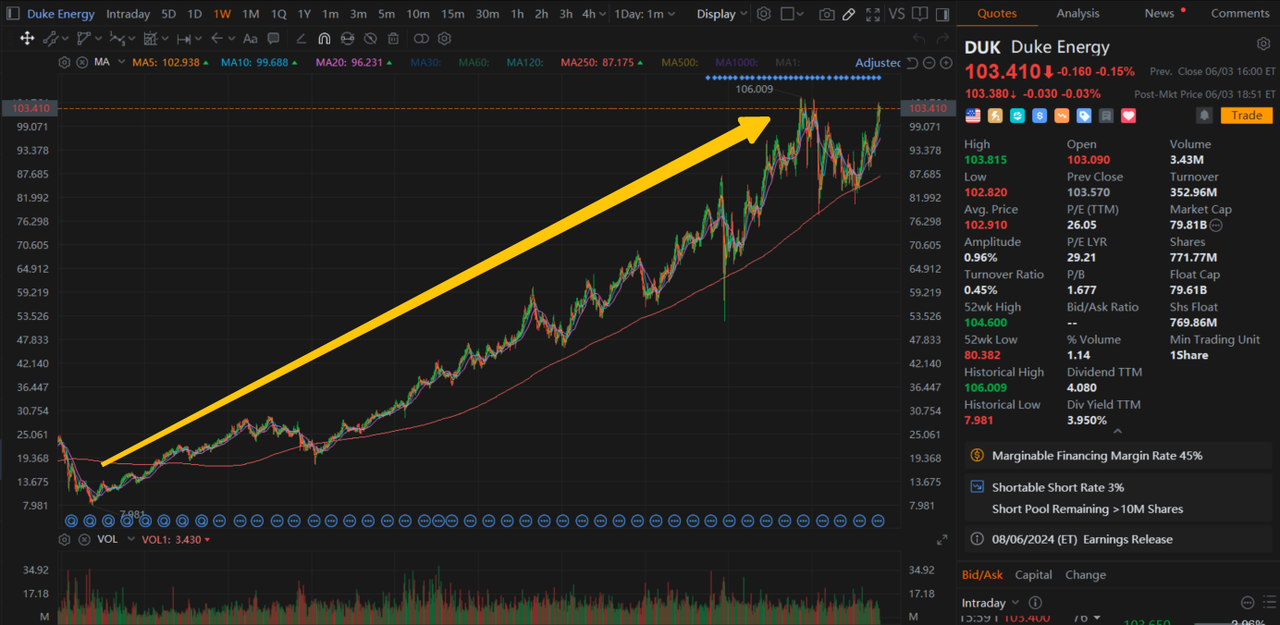The image size is (1280, 625).
Task: Click the blue price tag badge icon
Action: tap(1084, 116)
